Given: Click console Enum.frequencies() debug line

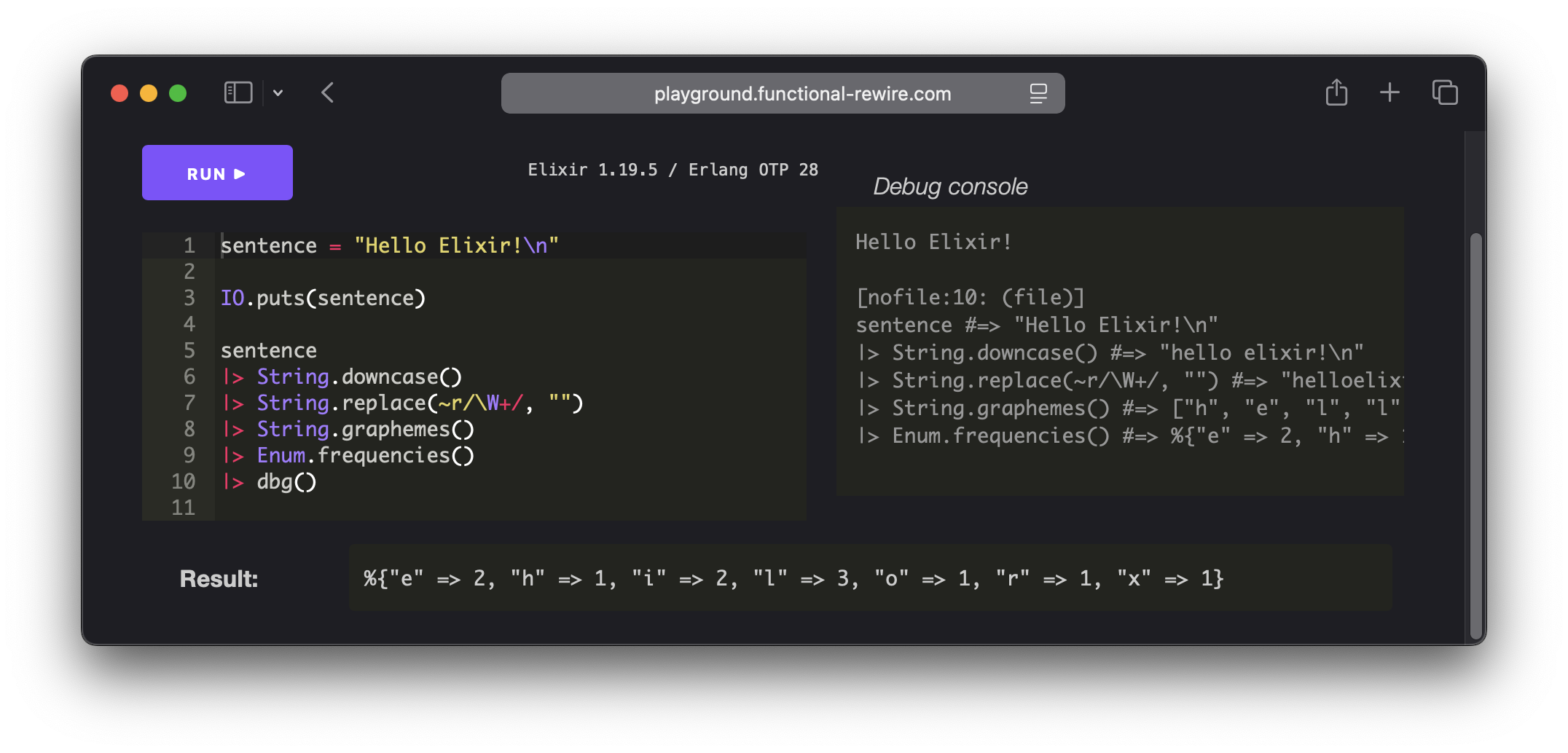Looking at the screenshot, I should [x=1129, y=435].
